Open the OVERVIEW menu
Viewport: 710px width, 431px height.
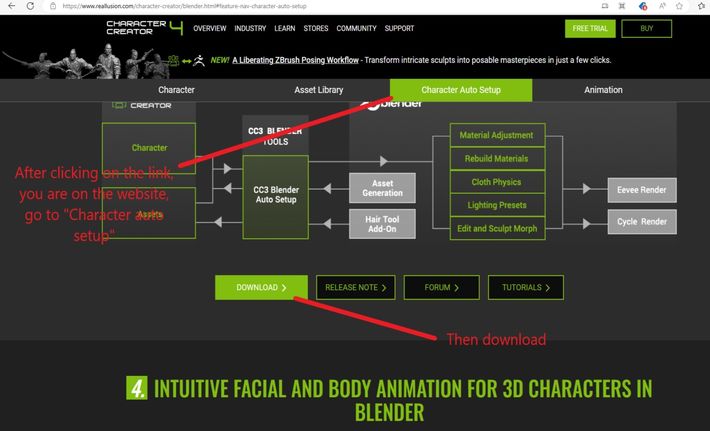[x=209, y=28]
